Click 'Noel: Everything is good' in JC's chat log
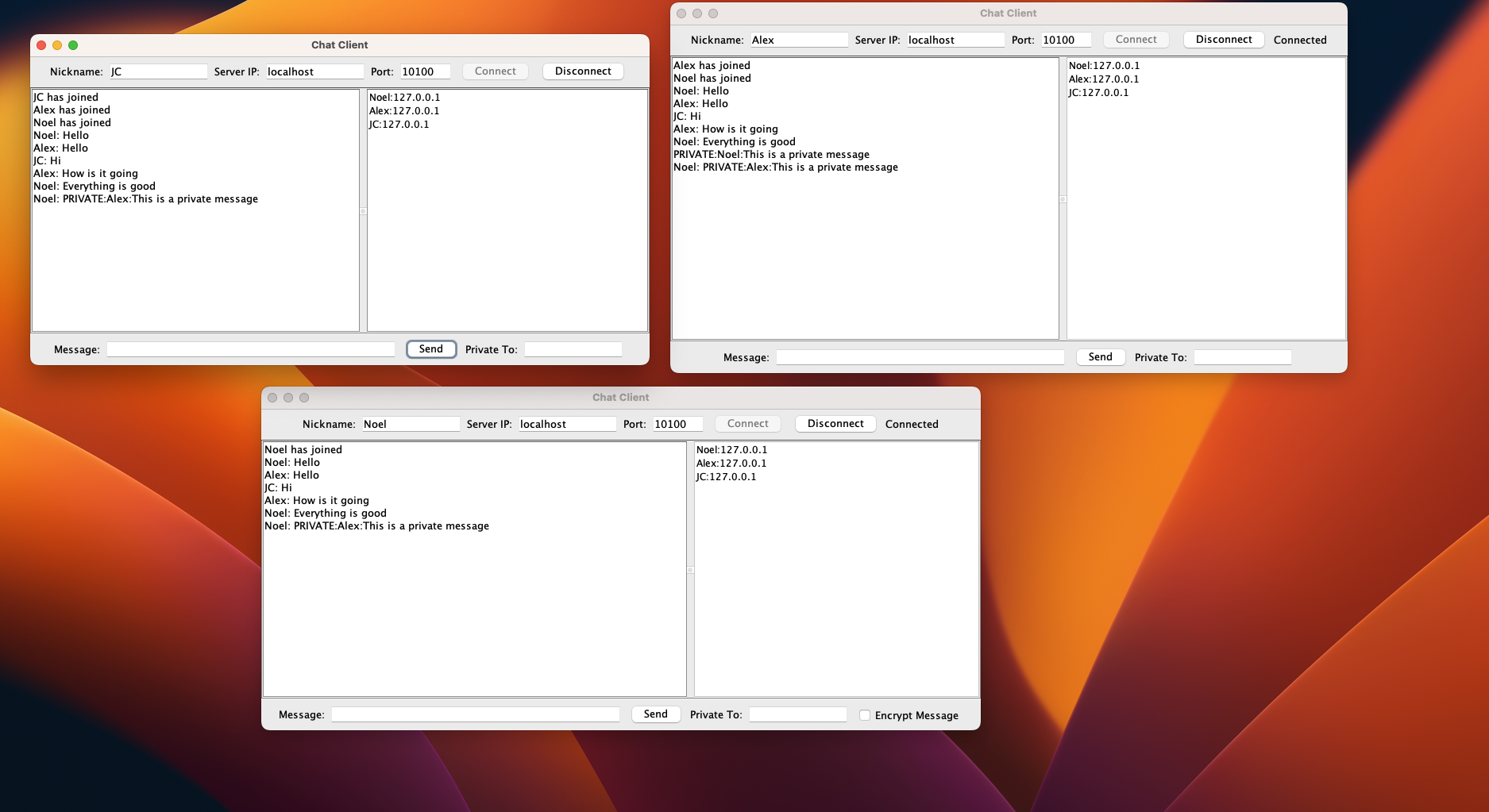Screen dimensions: 1489x812 (x=95, y=187)
